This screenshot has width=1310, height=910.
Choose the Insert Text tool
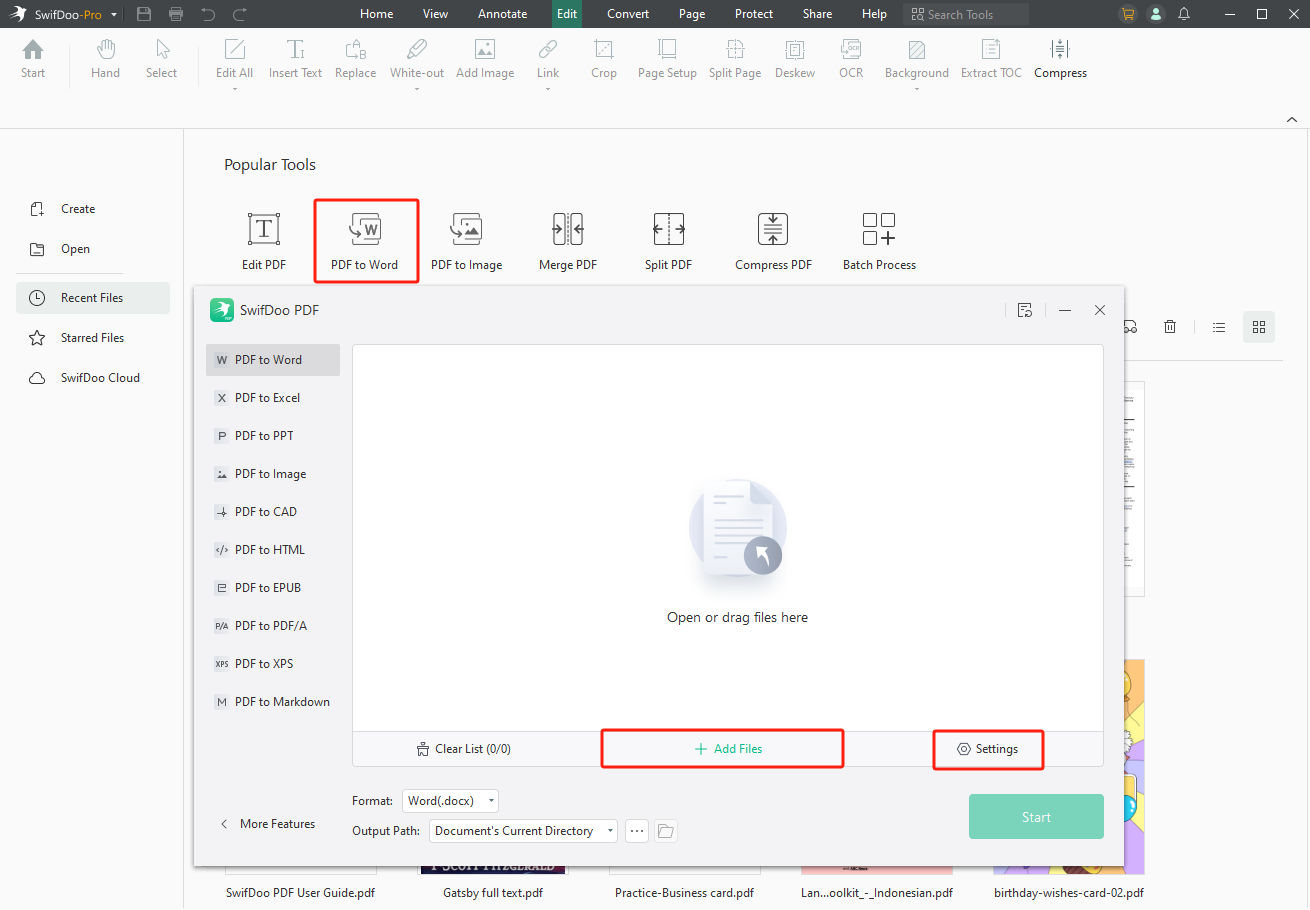point(295,59)
